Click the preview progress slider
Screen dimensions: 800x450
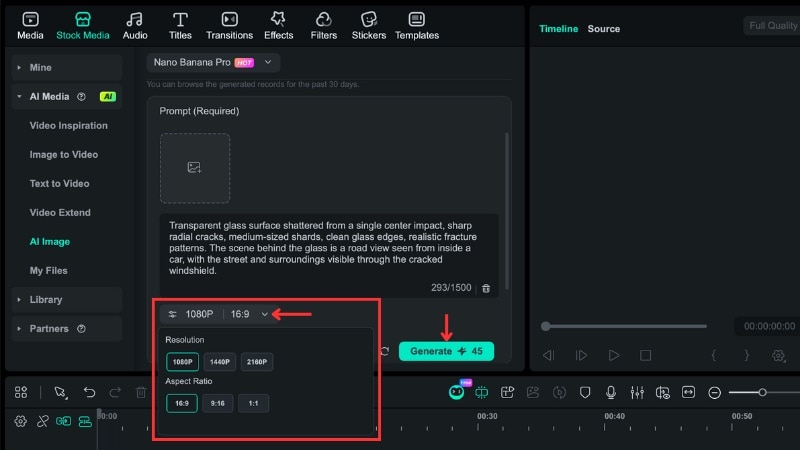[623, 326]
